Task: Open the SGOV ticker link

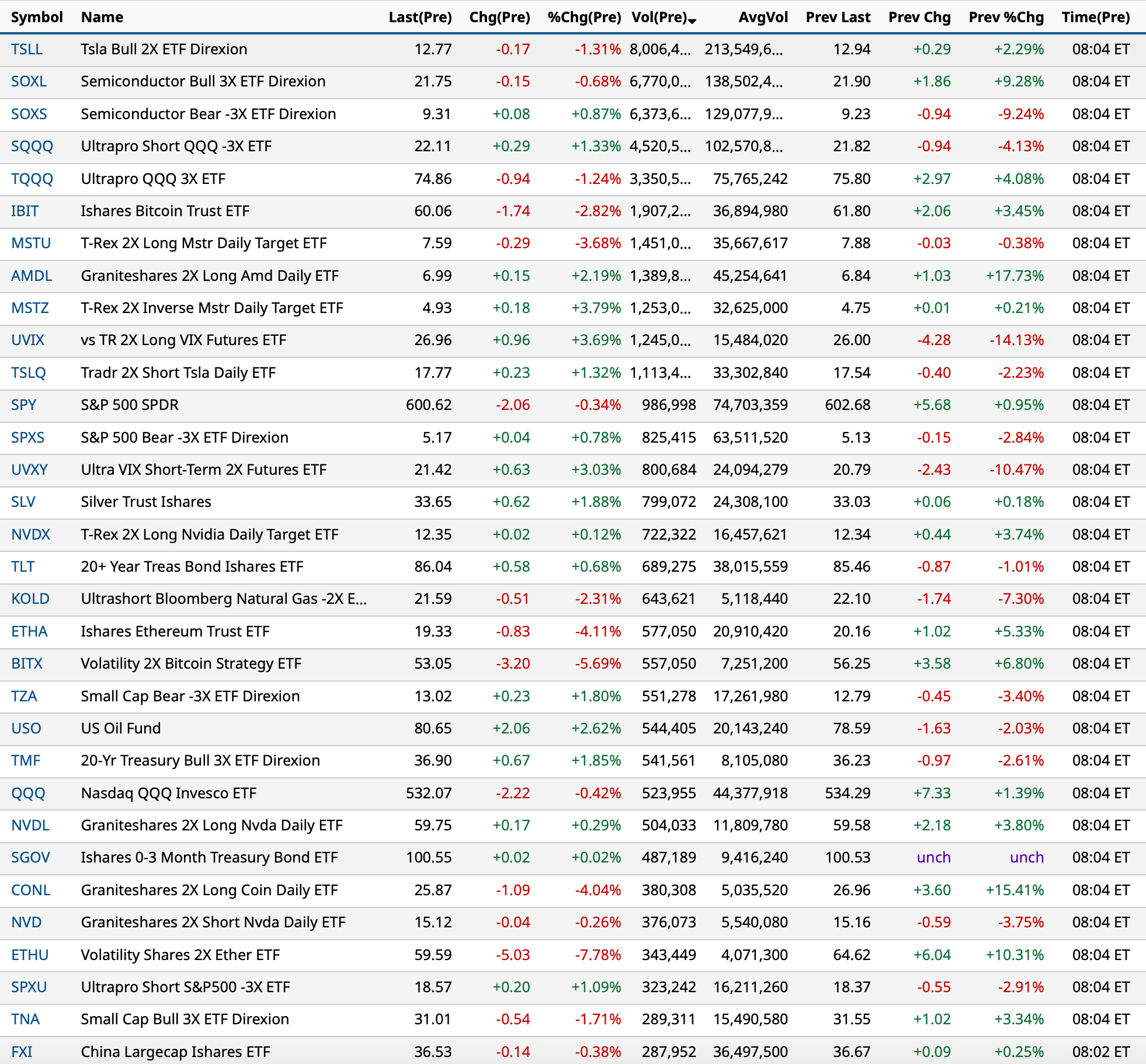Action: pos(30,857)
